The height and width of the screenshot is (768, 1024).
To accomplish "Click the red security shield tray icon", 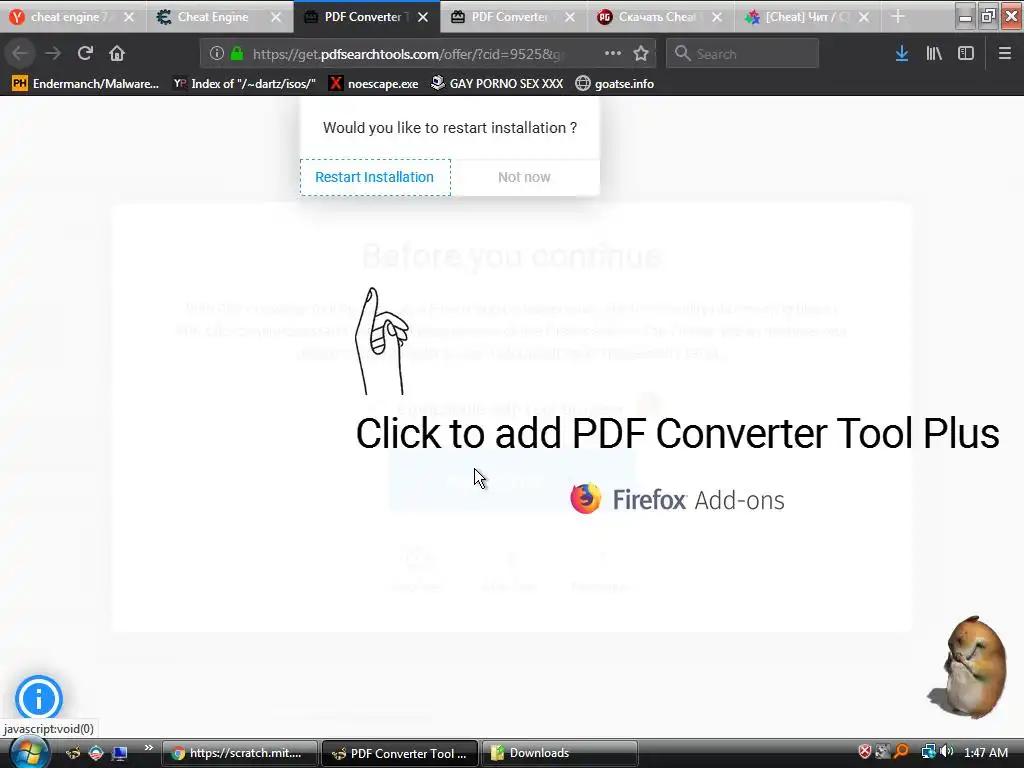I will 865,752.
